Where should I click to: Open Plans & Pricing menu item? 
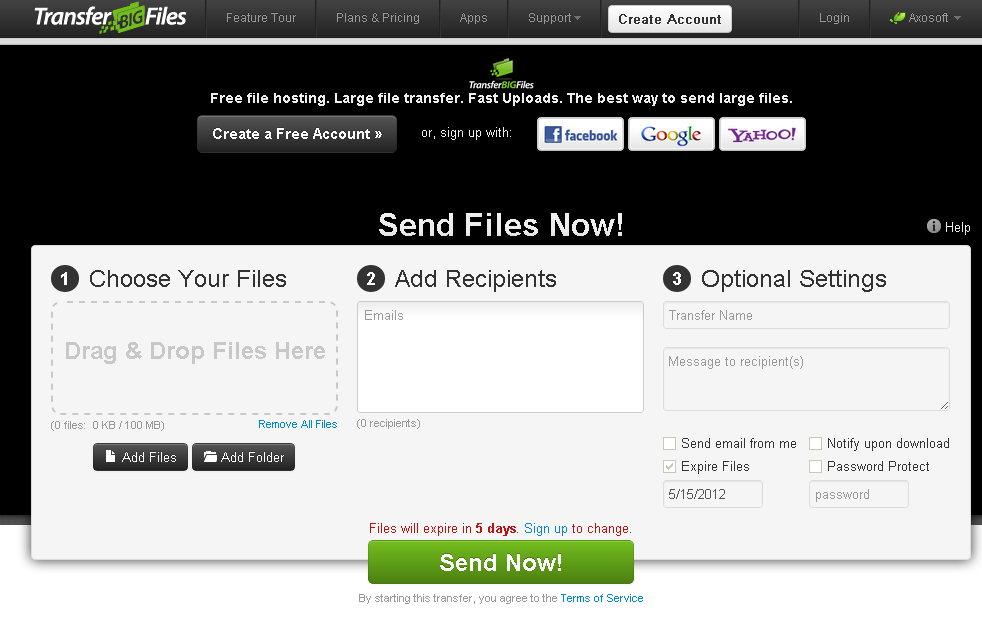click(378, 18)
